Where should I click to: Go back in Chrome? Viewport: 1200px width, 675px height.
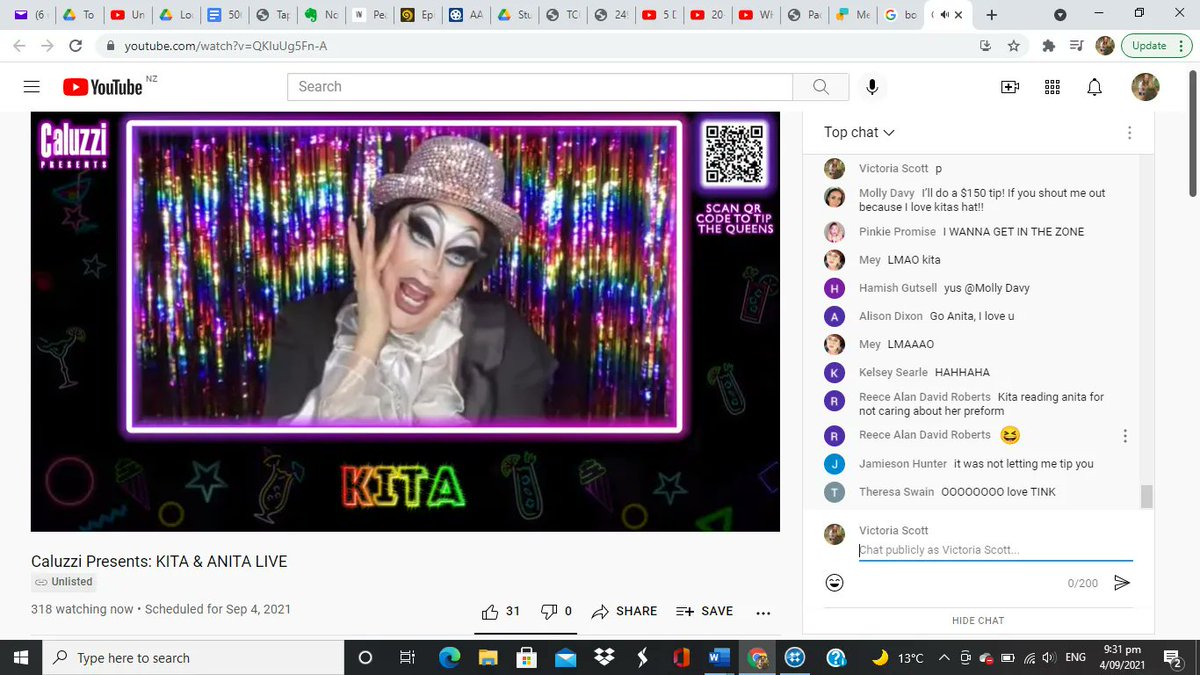[20, 46]
